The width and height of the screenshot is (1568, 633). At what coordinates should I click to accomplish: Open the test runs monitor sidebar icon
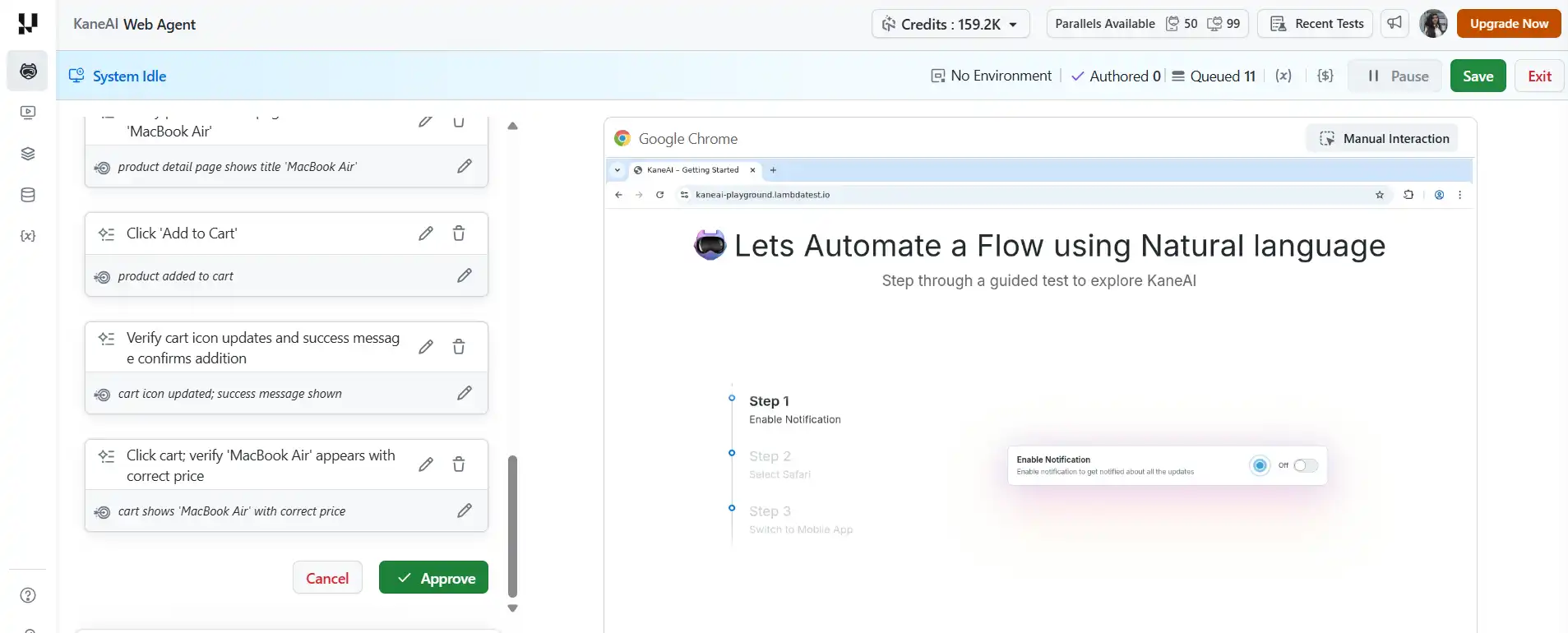click(28, 113)
